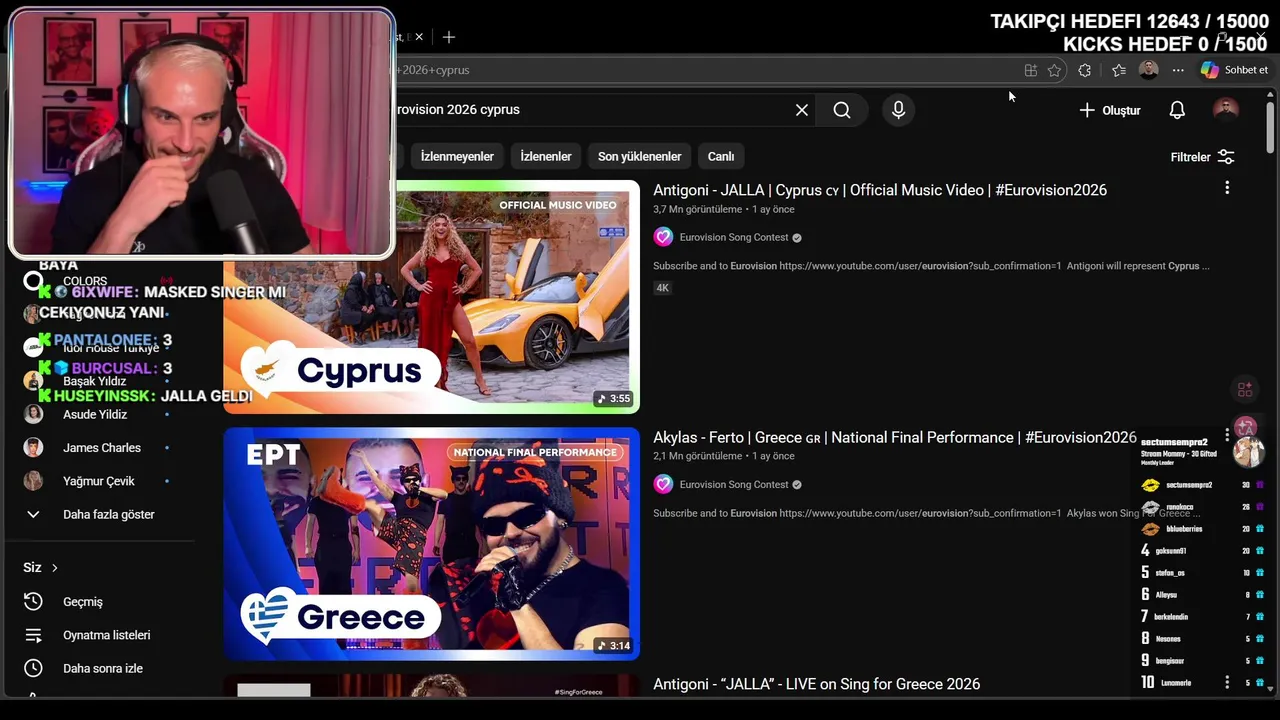
Task: Click the Akylas - Ferto Greece video title
Action: point(895,437)
